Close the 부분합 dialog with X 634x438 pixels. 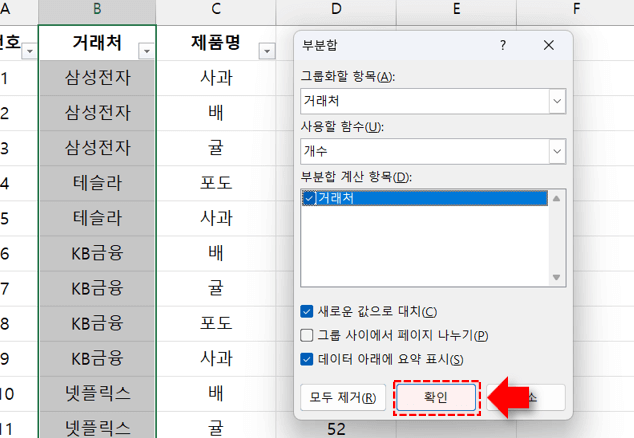tap(548, 46)
